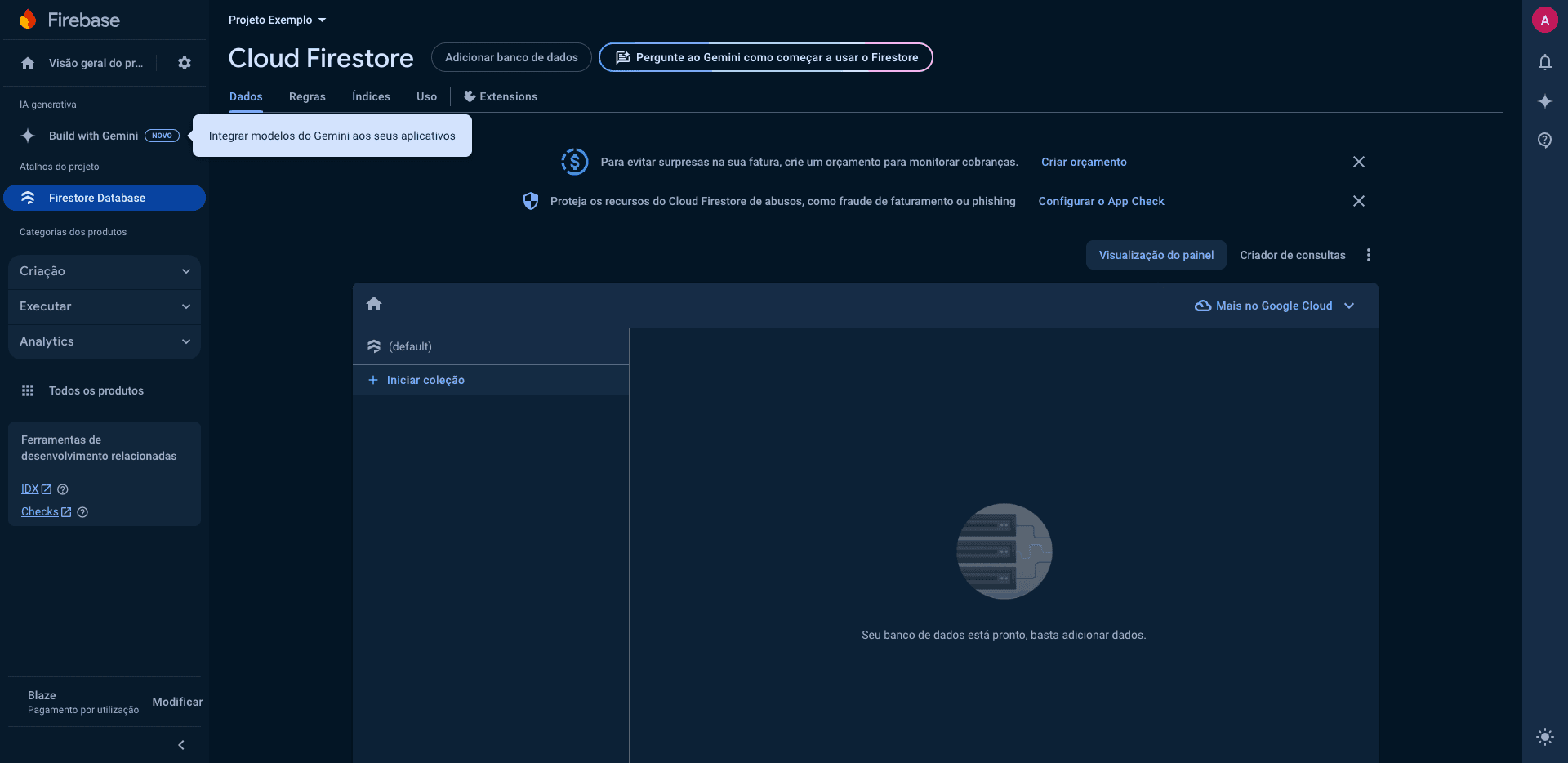The width and height of the screenshot is (1568, 763).
Task: Click Modificar next to Blaze plan
Action: point(177,702)
